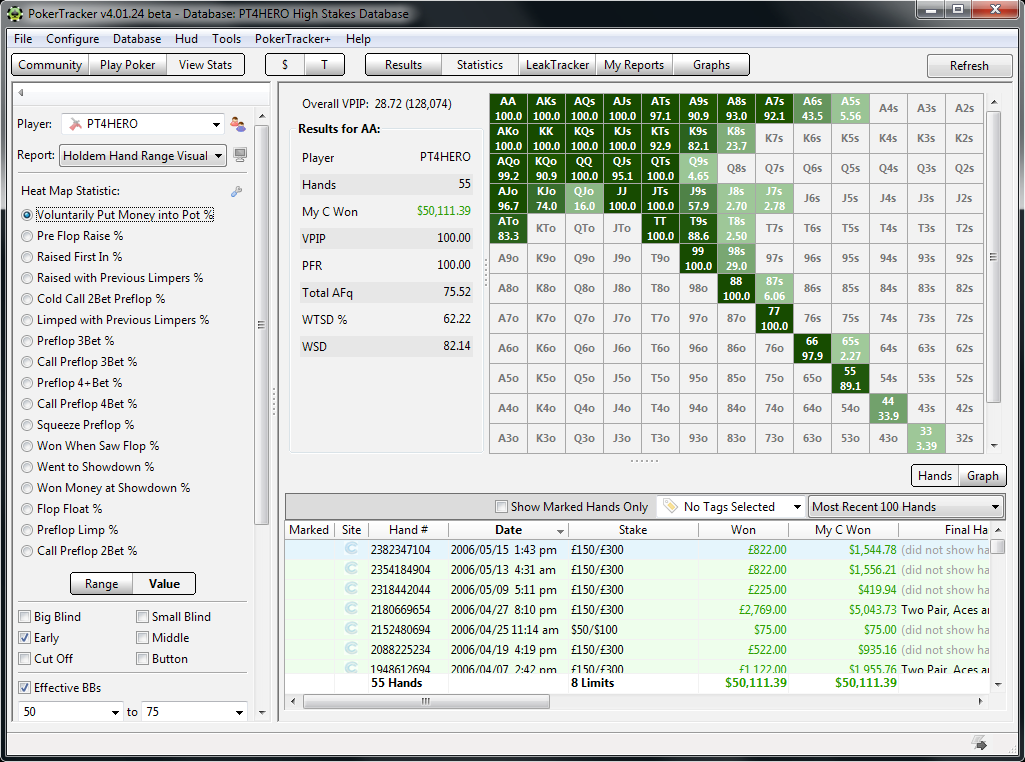Click the Graph button beside Hands
1025x762 pixels.
tap(981, 476)
